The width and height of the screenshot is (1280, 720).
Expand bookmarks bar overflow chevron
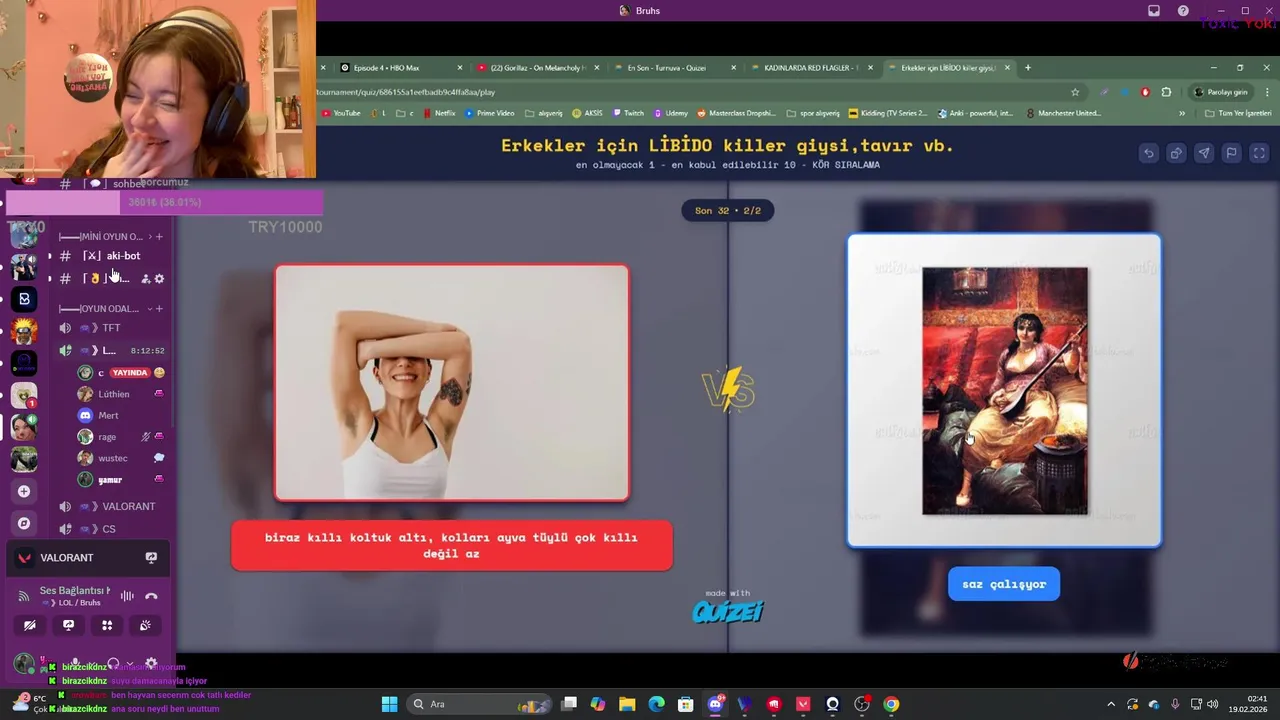1182,113
